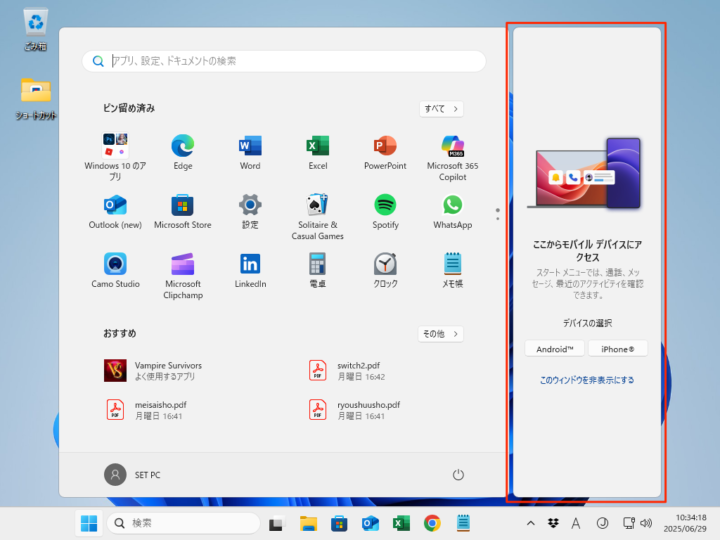Viewport: 720px width, 540px height.
Task: Launch Edge from pinned apps
Action: (183, 152)
